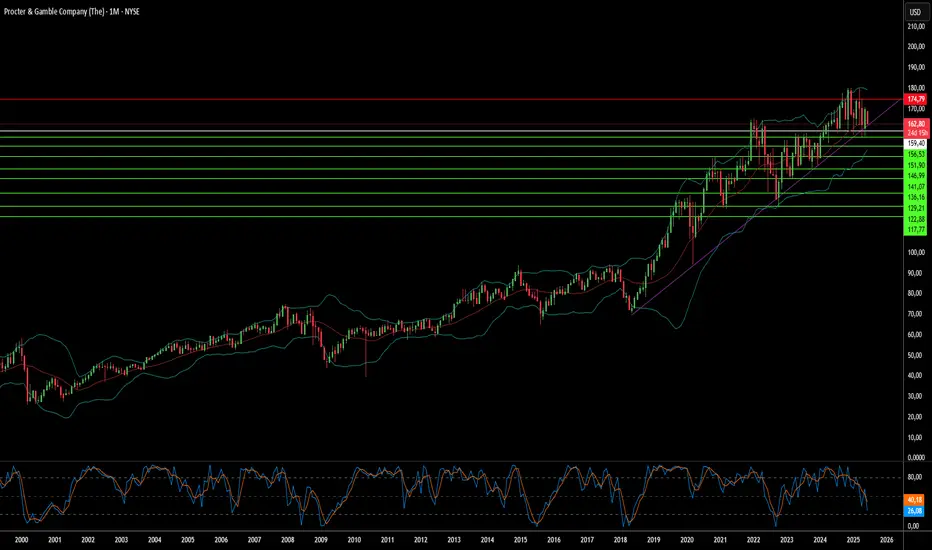
Task: Select the orange 40,18 indicator value
Action: (915, 500)
